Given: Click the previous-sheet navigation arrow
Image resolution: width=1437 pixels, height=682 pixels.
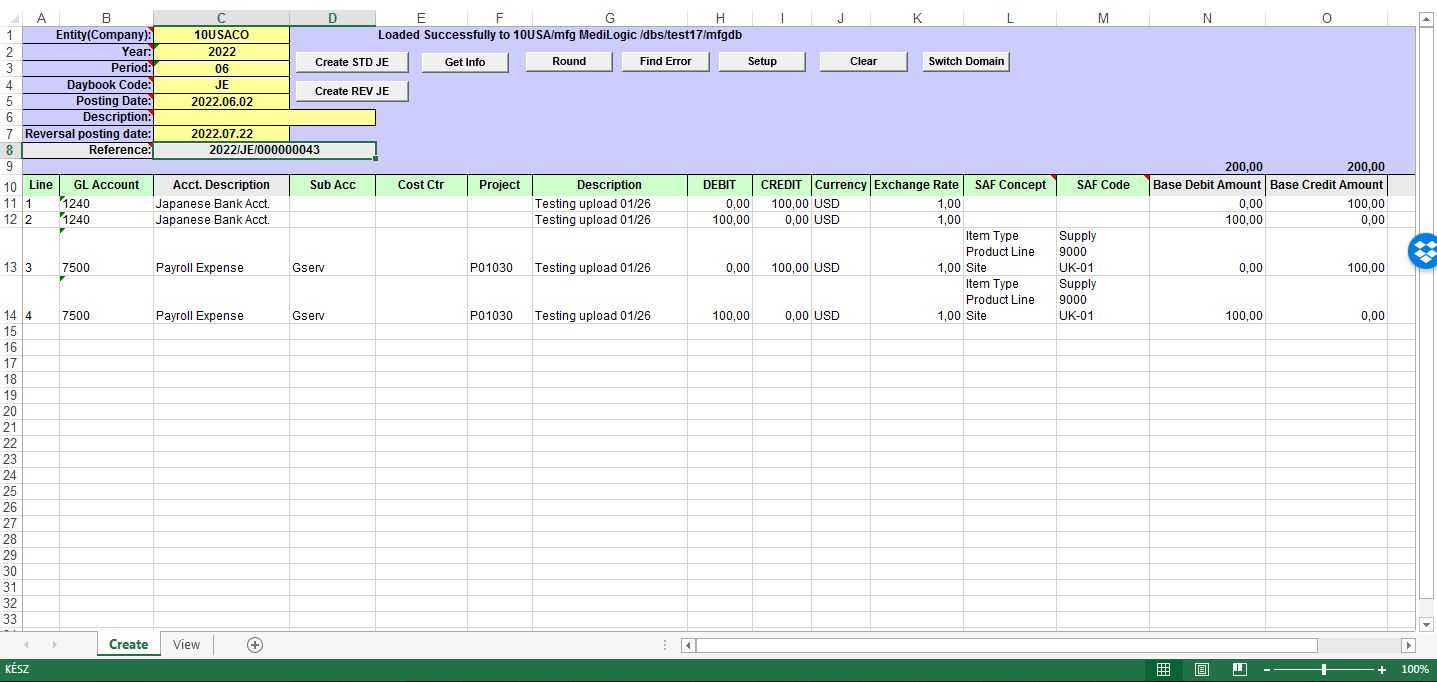Looking at the screenshot, I should (26, 645).
